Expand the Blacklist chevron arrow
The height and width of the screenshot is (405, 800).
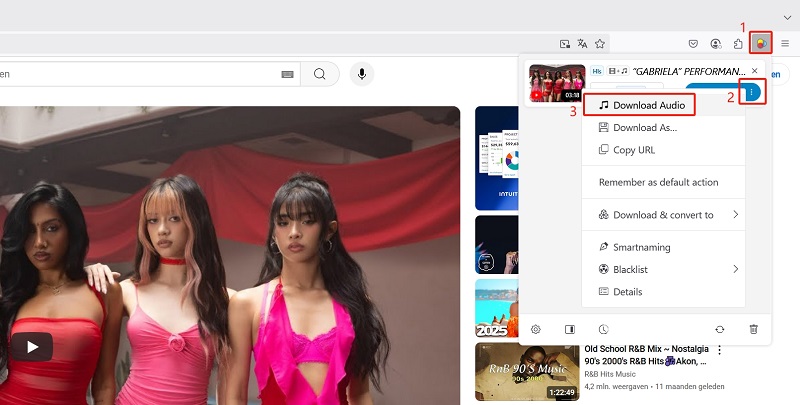click(x=736, y=269)
